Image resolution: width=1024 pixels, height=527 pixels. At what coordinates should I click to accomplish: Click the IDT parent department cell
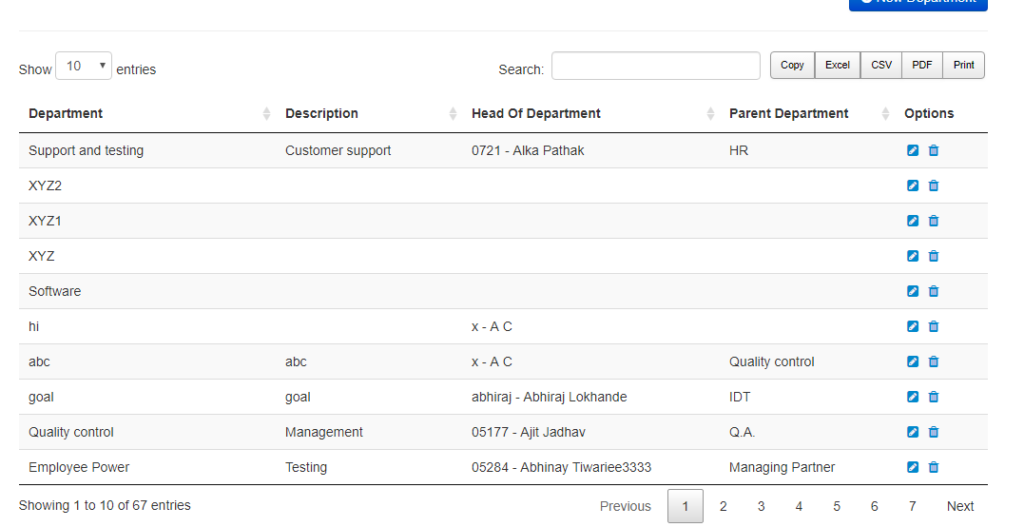click(x=740, y=397)
